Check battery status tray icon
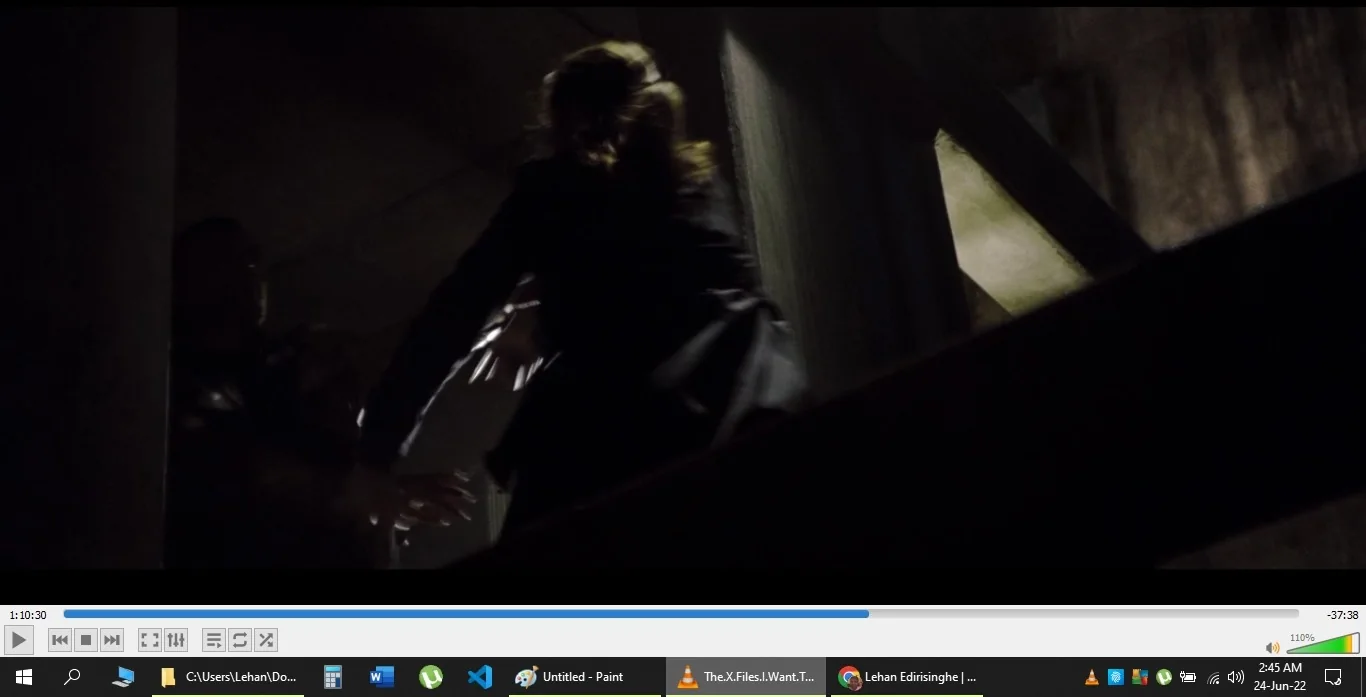1366x697 pixels. [x=1188, y=677]
